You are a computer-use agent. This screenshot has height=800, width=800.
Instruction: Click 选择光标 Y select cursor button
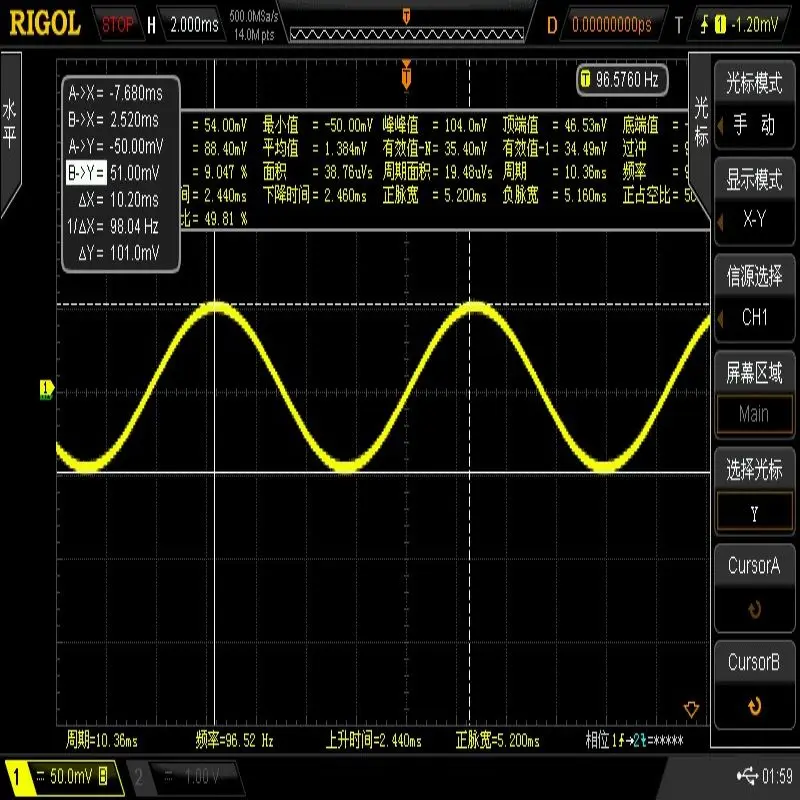click(x=754, y=492)
